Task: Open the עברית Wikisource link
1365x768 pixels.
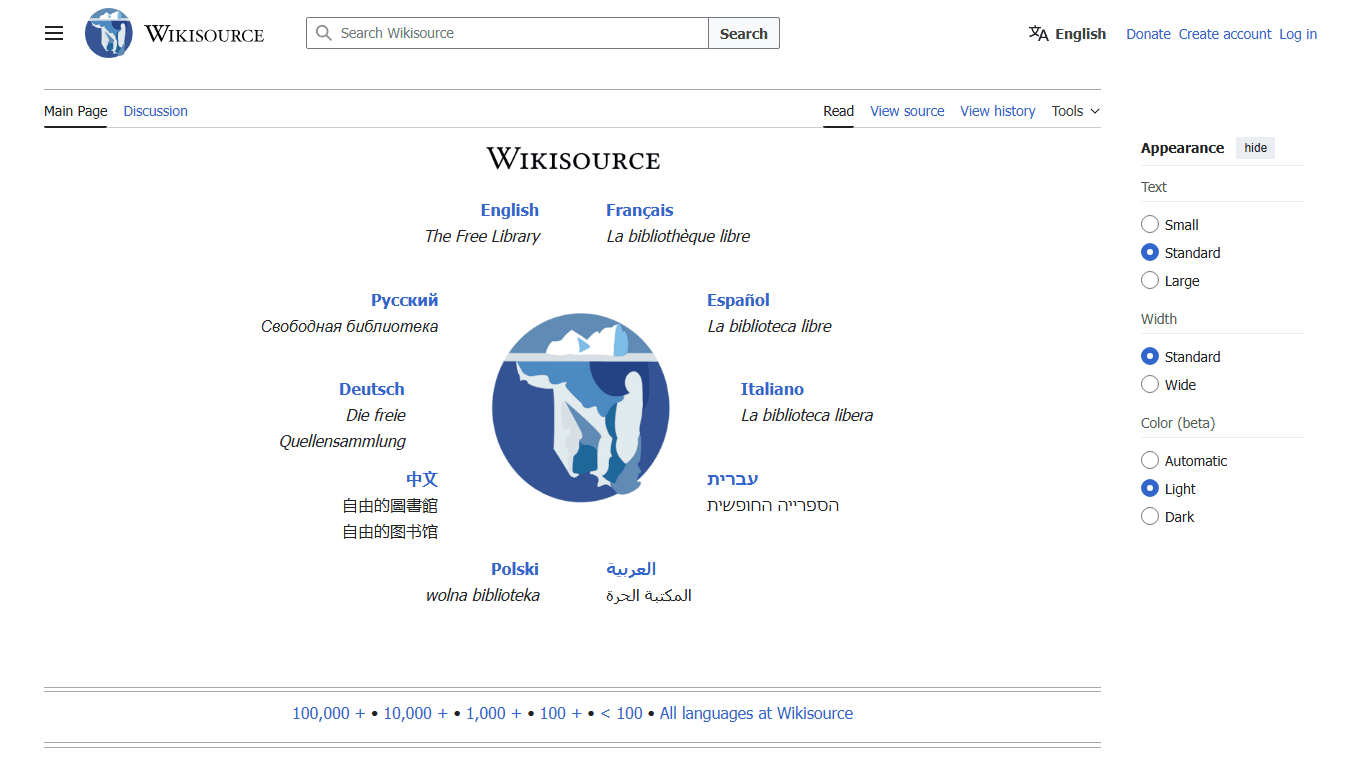Action: click(733, 479)
